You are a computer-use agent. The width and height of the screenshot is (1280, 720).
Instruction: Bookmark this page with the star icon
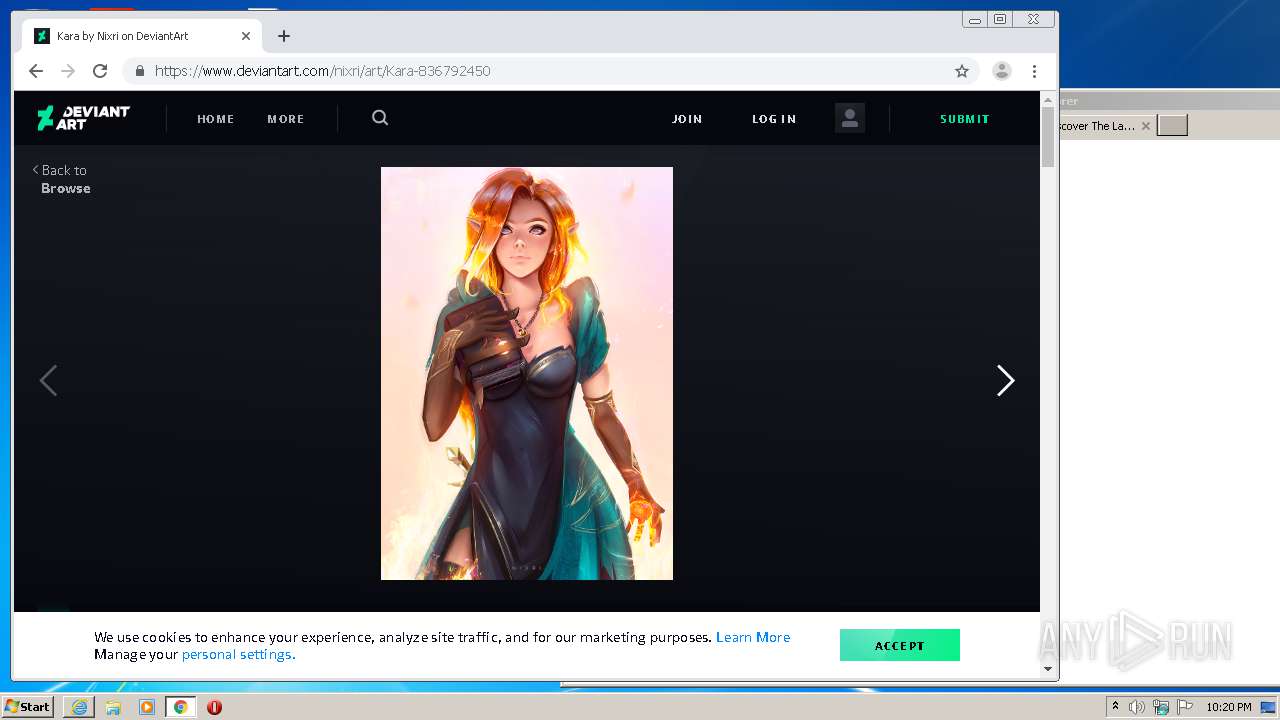(x=962, y=71)
